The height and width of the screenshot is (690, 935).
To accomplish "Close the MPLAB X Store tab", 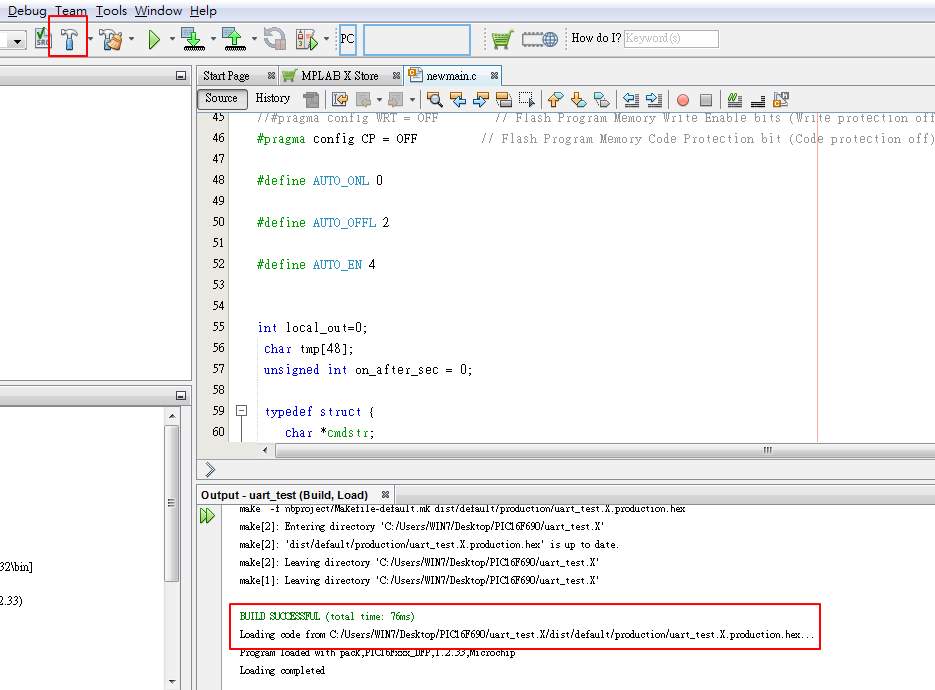I will coord(396,76).
